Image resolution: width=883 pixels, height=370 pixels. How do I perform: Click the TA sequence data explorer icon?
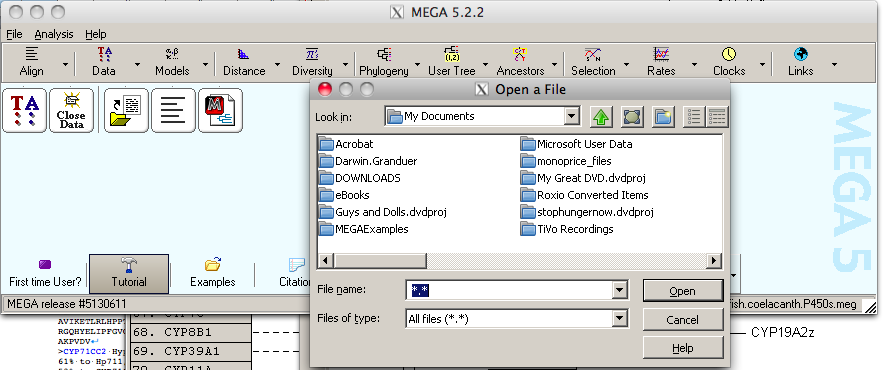(25, 110)
